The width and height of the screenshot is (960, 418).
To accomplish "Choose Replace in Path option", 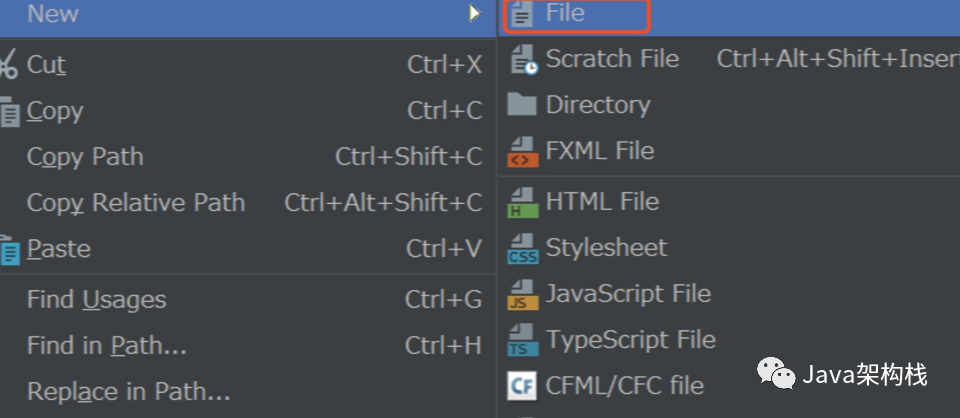I will (128, 392).
